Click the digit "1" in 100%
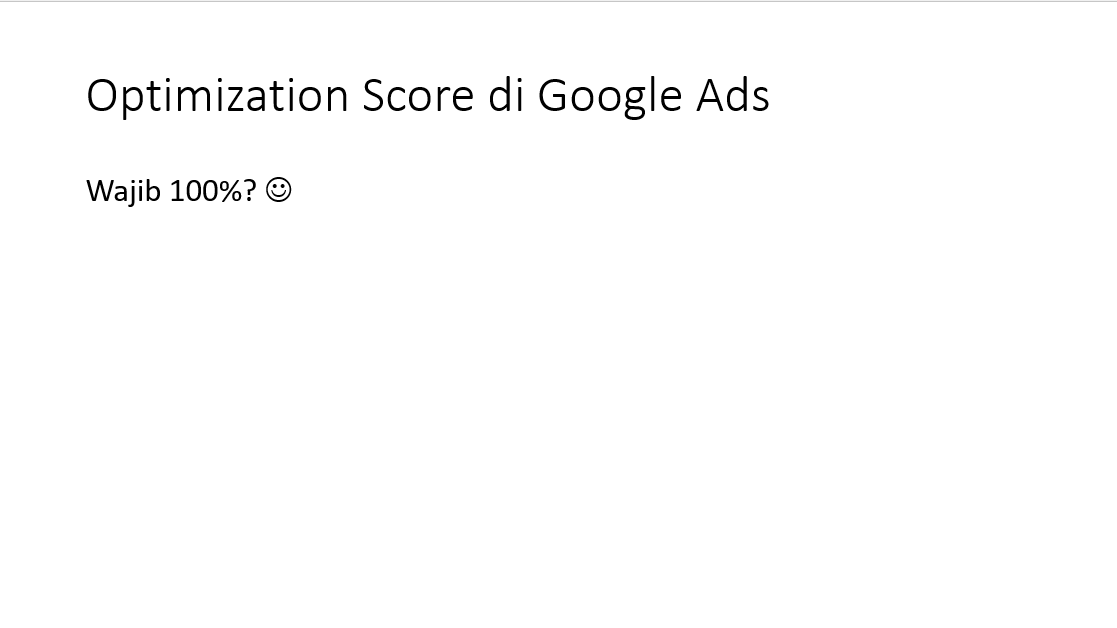This screenshot has width=1117, height=628. coord(177,190)
